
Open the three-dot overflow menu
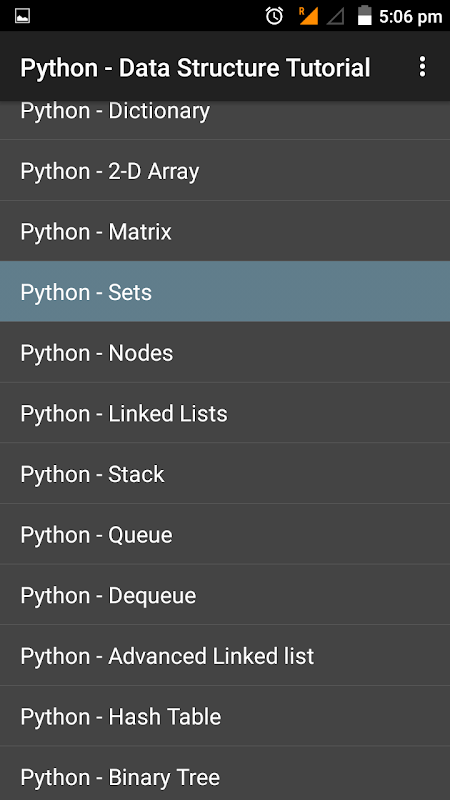click(x=422, y=67)
